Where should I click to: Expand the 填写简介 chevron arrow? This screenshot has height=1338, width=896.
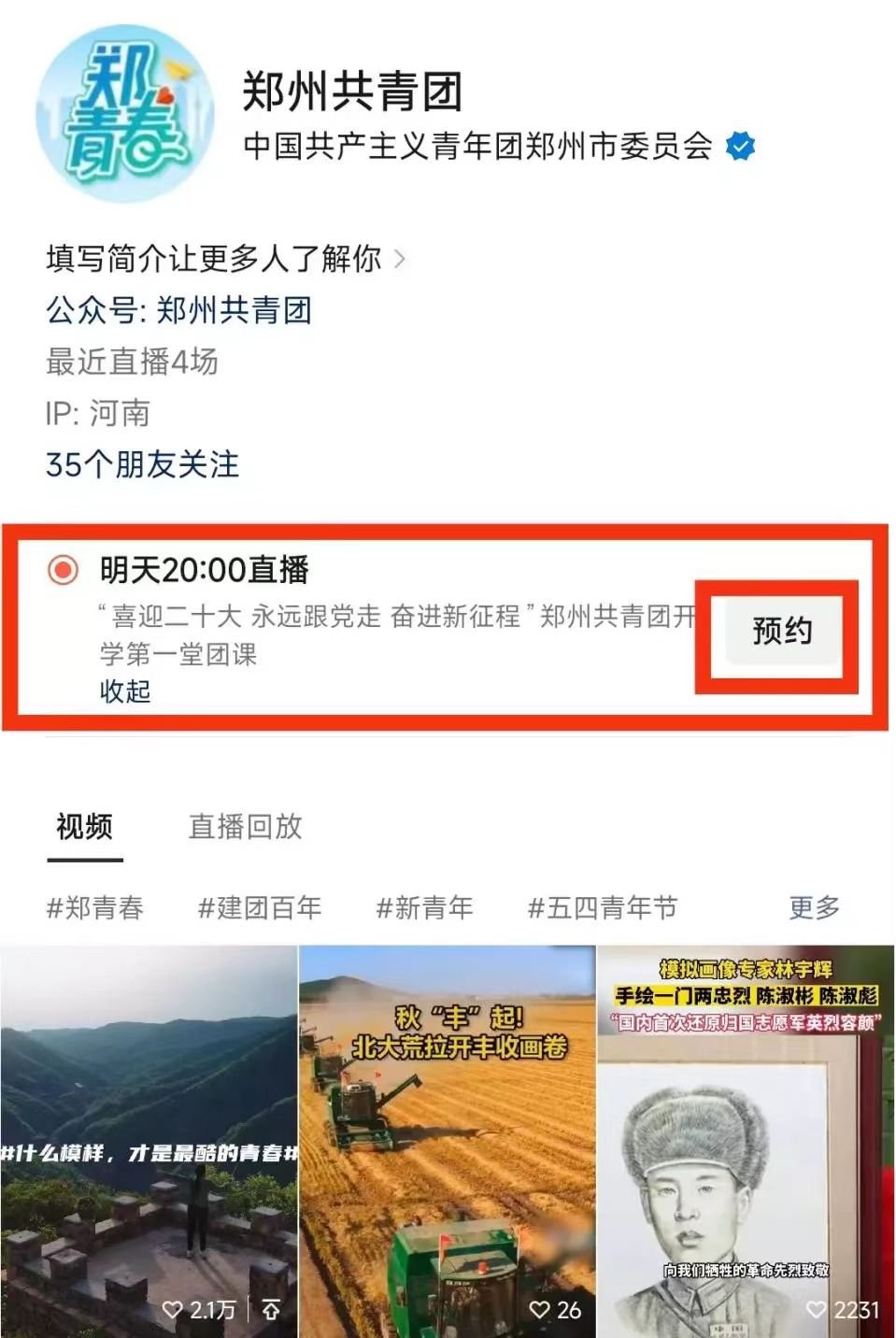400,259
